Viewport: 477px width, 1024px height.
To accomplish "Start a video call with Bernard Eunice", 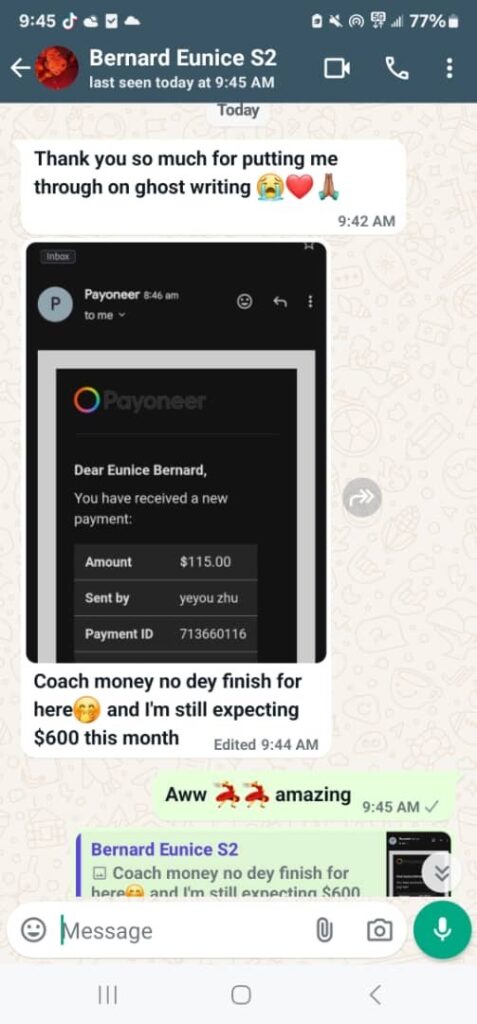I will point(337,68).
